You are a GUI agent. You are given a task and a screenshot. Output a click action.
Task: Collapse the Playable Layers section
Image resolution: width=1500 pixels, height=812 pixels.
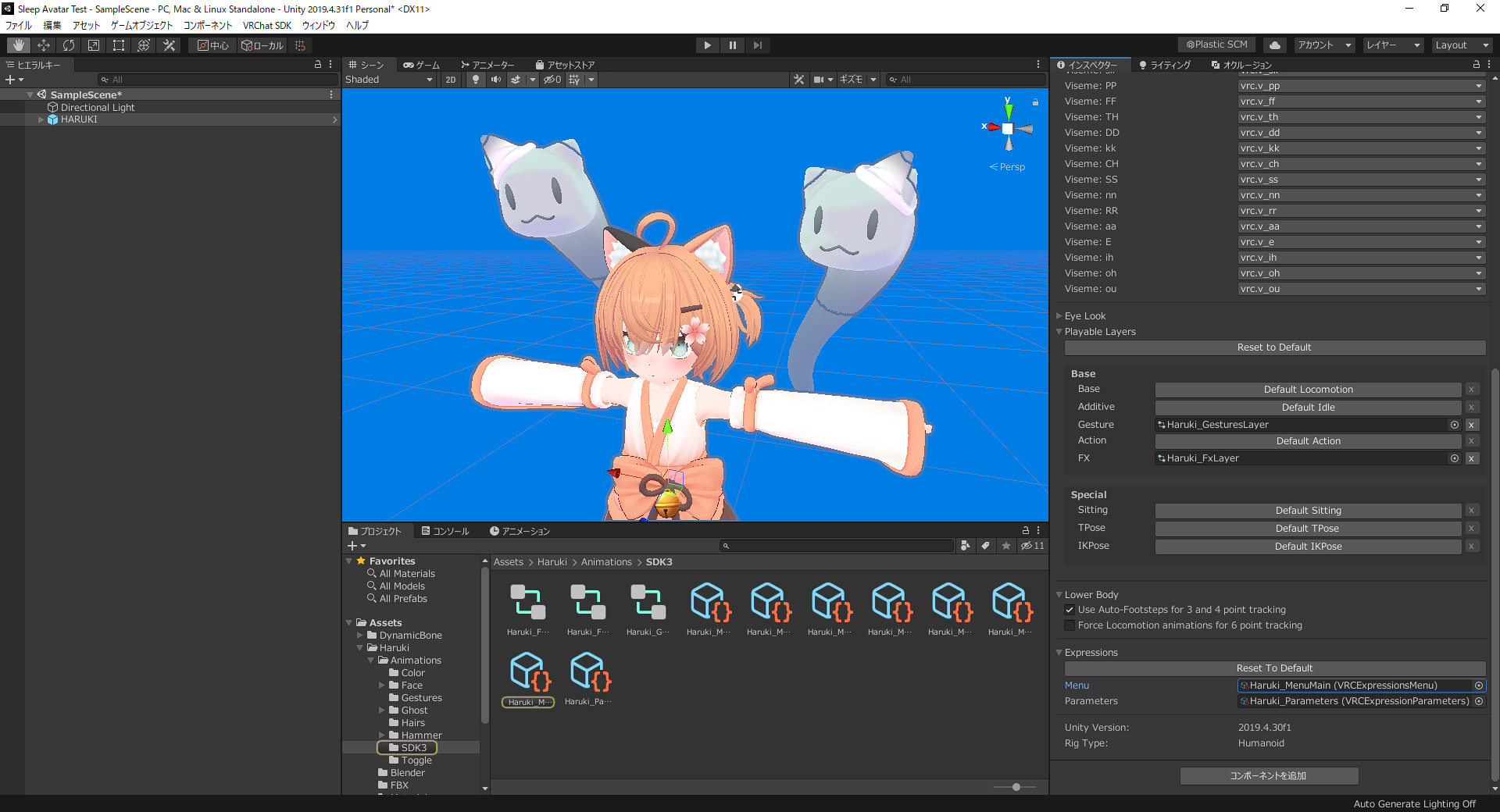pos(1059,331)
